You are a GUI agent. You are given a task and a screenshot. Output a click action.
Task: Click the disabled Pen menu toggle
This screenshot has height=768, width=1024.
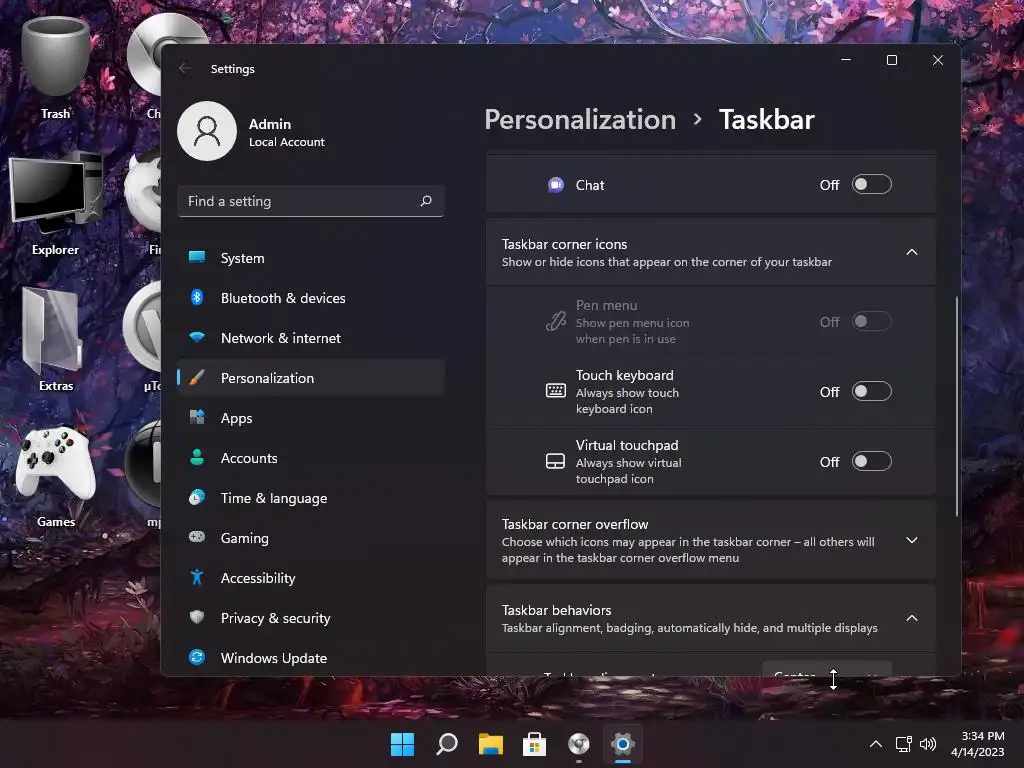tap(871, 321)
